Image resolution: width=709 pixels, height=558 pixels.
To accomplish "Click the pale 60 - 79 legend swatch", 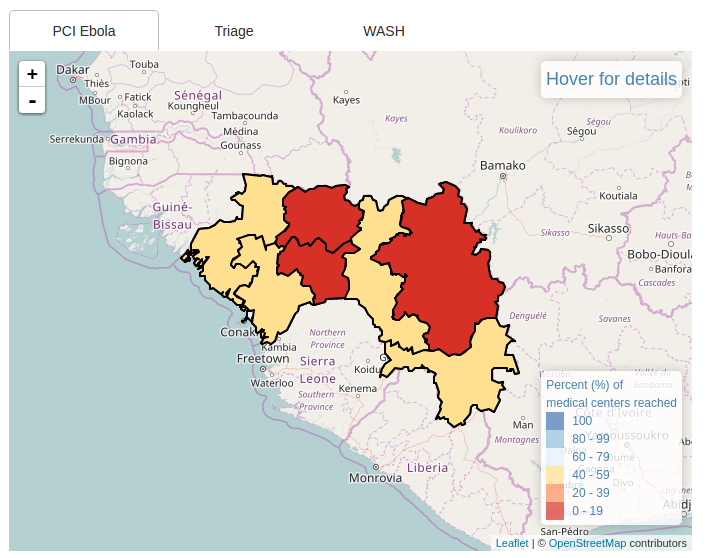I will tap(555, 457).
